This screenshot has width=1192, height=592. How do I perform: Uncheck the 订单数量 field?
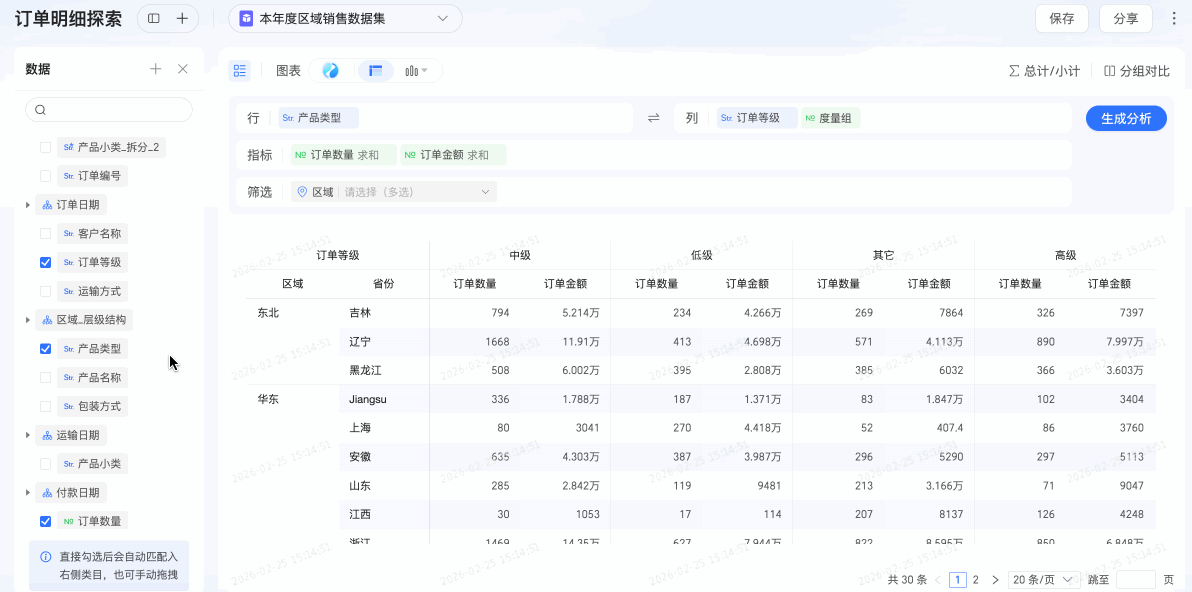pyautogui.click(x=46, y=521)
